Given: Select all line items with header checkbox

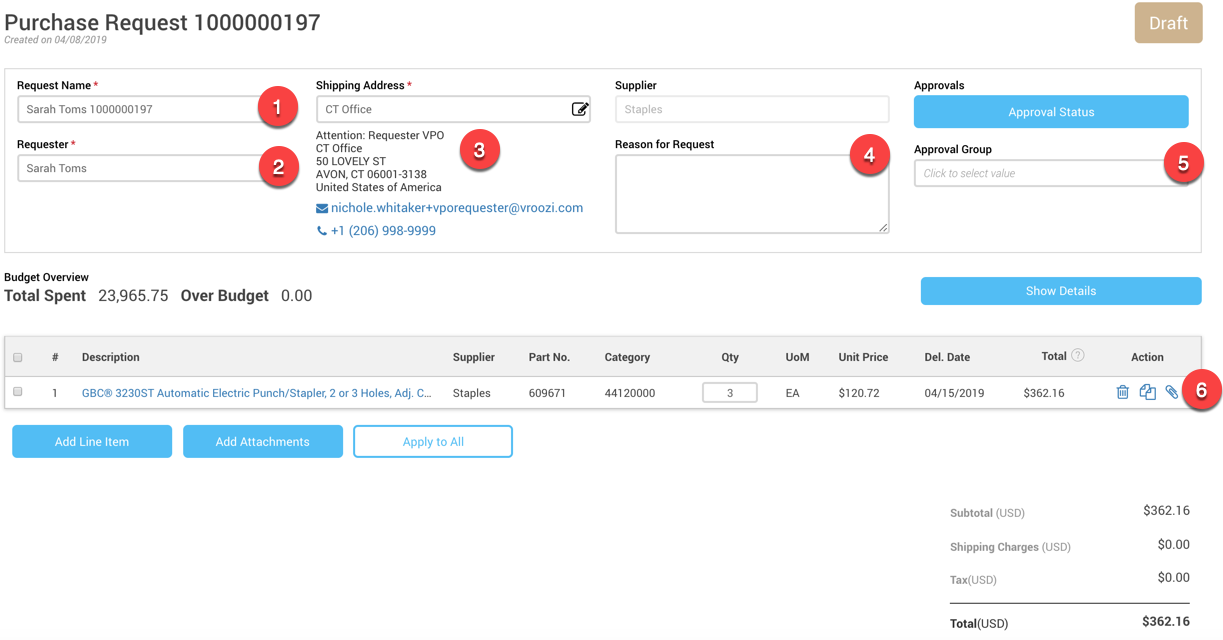Looking at the screenshot, I should (x=18, y=357).
